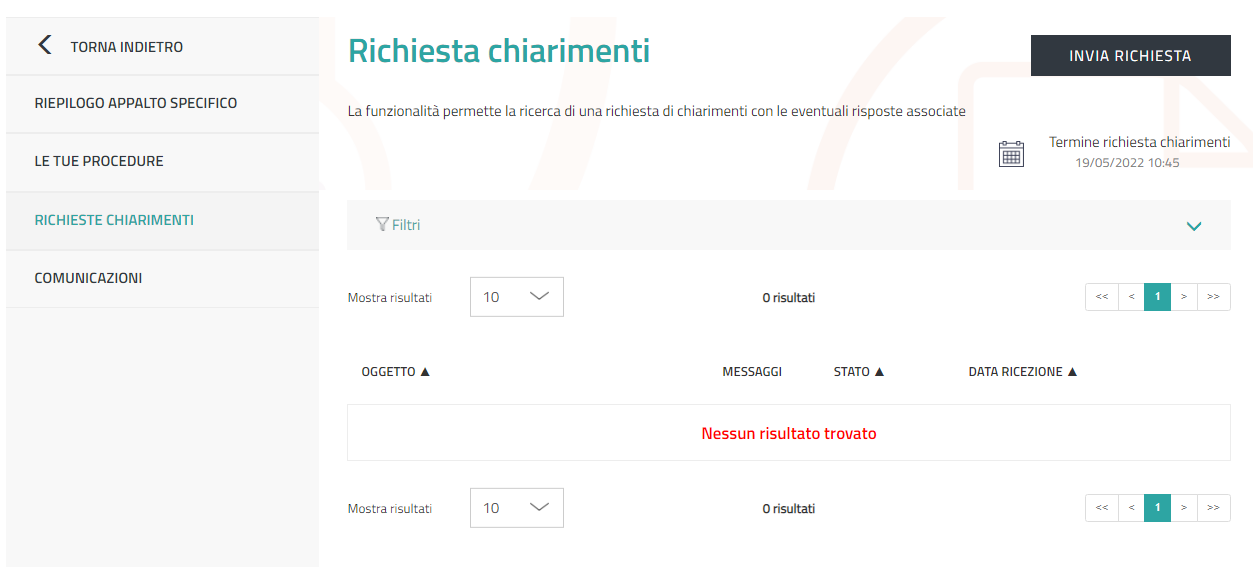Viewport: 1253px width, 567px height.
Task: Click the back arrow icon
Action: (x=44, y=45)
